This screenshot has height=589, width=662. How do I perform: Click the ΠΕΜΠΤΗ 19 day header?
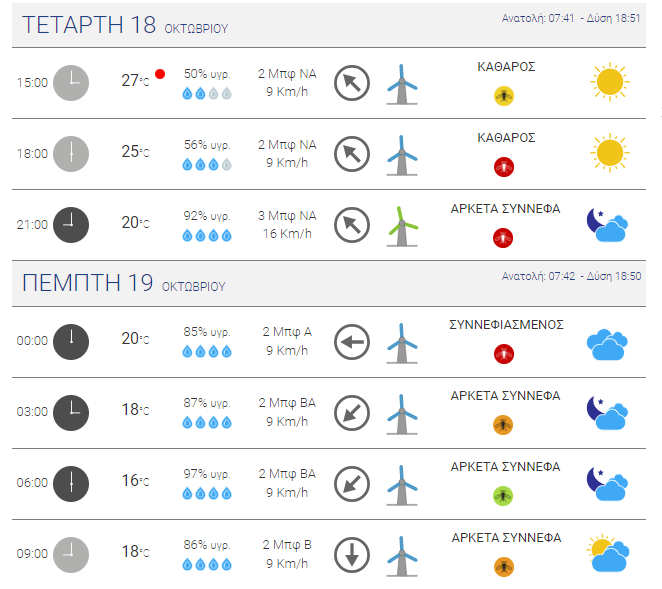(x=88, y=283)
